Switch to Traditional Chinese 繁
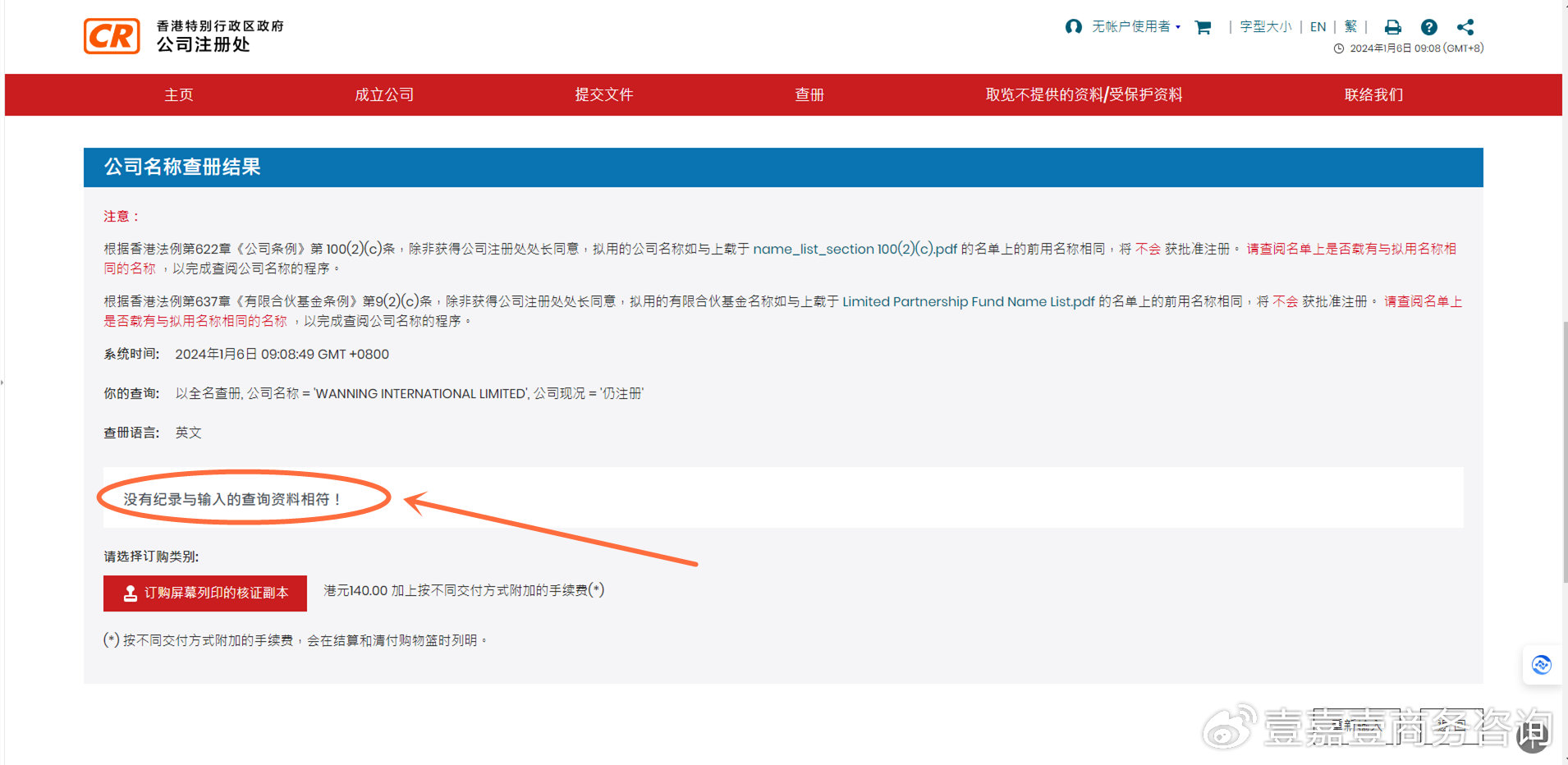This screenshot has height=765, width=1568. [1350, 27]
